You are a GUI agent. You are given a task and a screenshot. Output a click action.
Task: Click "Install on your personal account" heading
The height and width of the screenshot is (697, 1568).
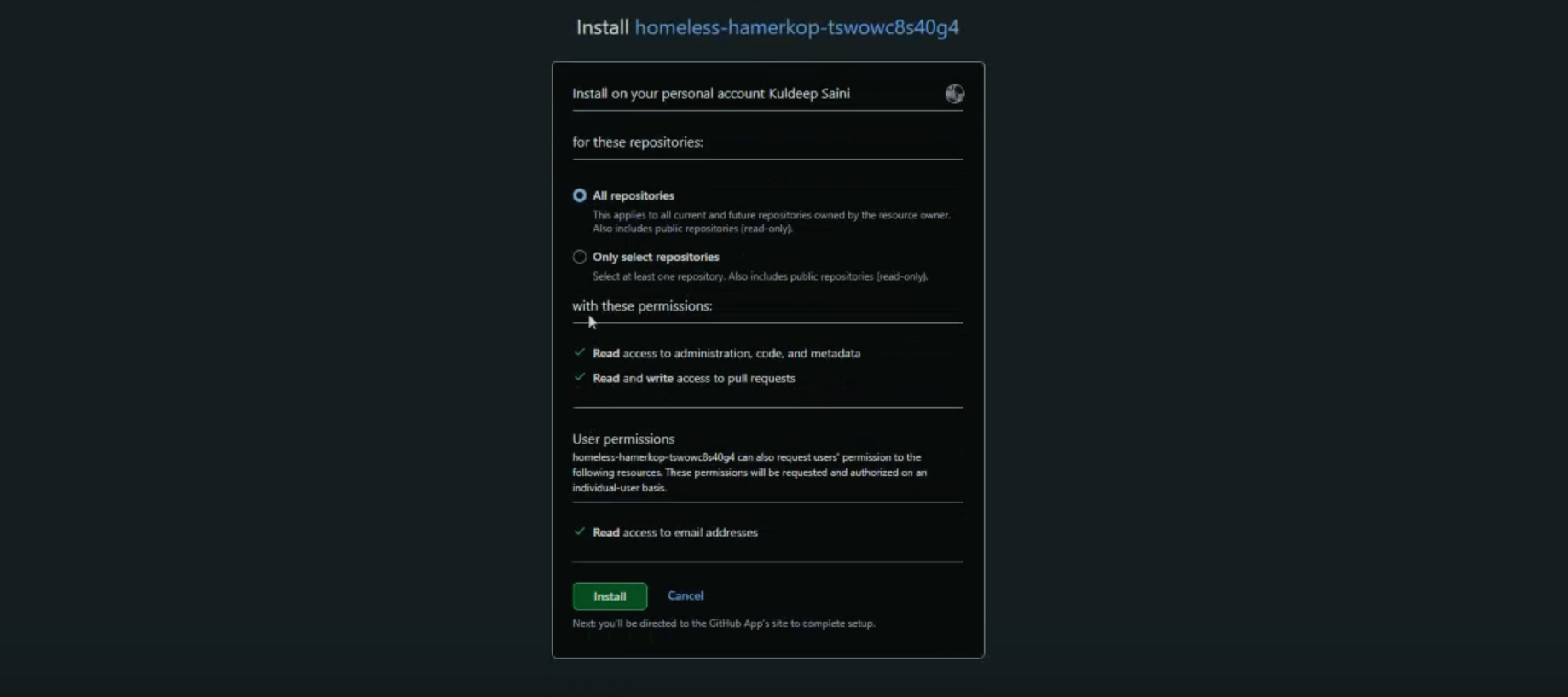710,94
